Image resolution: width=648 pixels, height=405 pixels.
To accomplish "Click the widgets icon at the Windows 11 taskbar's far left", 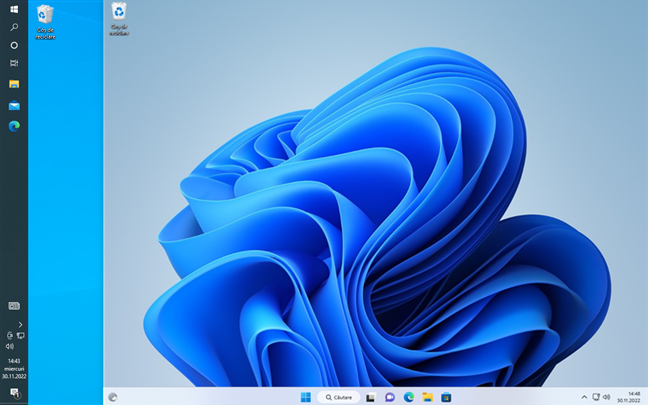I will (112, 397).
